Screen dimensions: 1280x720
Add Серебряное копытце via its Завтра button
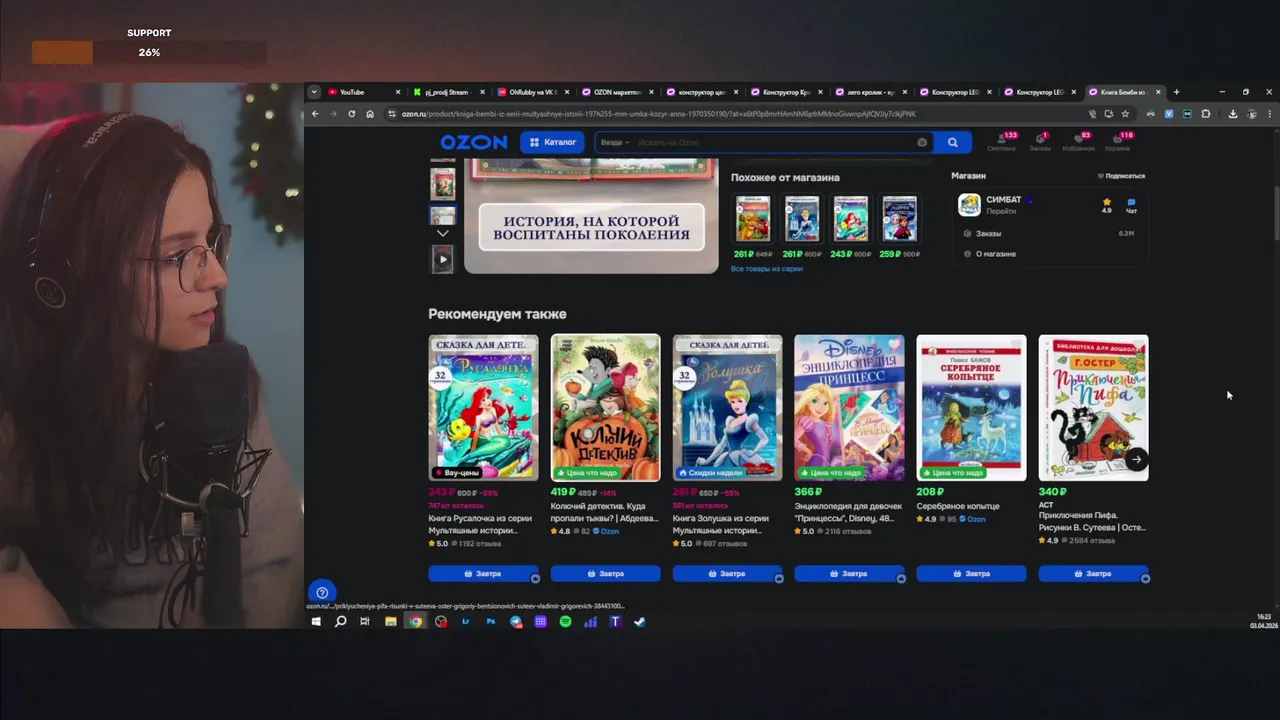tap(971, 574)
